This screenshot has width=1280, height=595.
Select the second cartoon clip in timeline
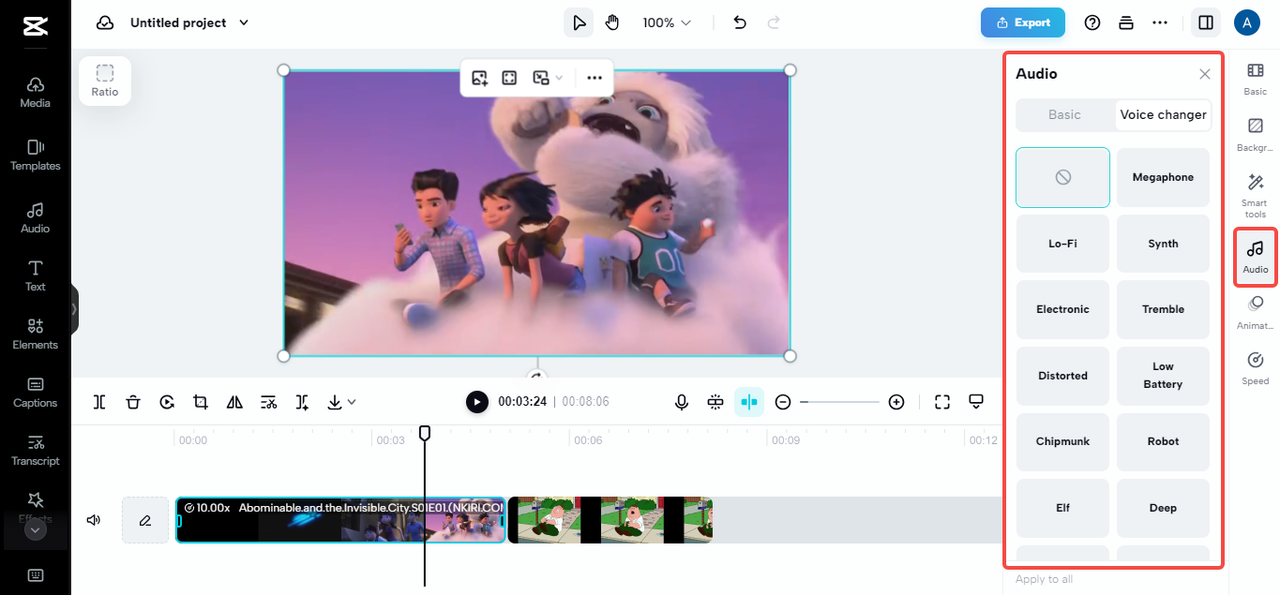pyautogui.click(x=610, y=520)
